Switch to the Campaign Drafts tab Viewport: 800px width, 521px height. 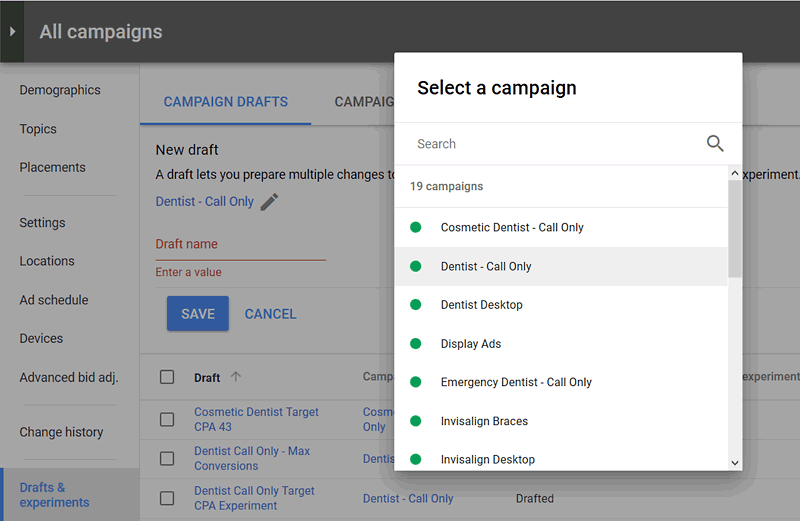point(225,102)
